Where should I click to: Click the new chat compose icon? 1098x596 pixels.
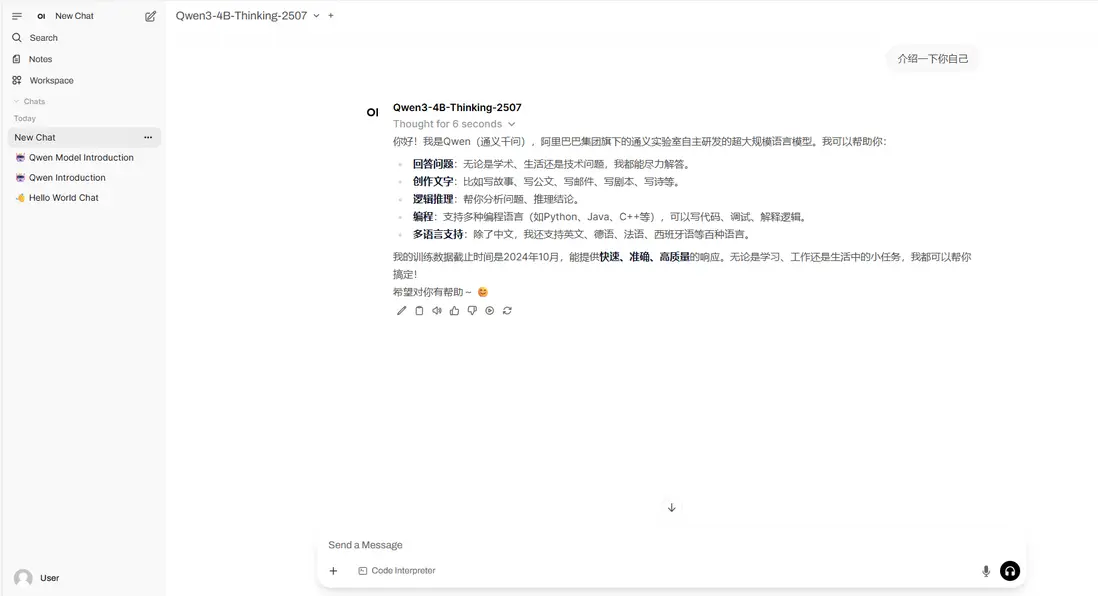[151, 16]
